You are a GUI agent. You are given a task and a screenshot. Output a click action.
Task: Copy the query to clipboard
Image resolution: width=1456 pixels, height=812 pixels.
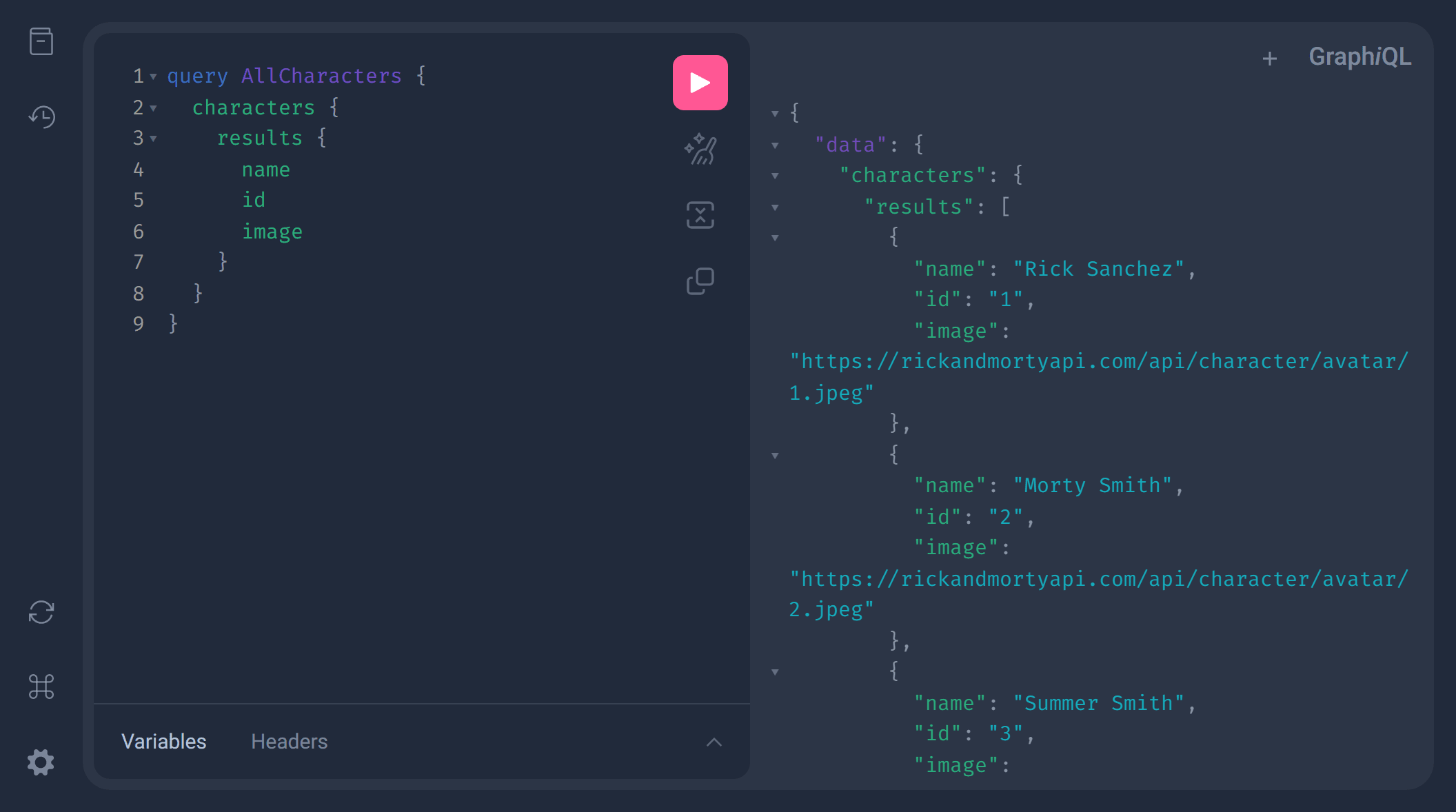point(700,280)
